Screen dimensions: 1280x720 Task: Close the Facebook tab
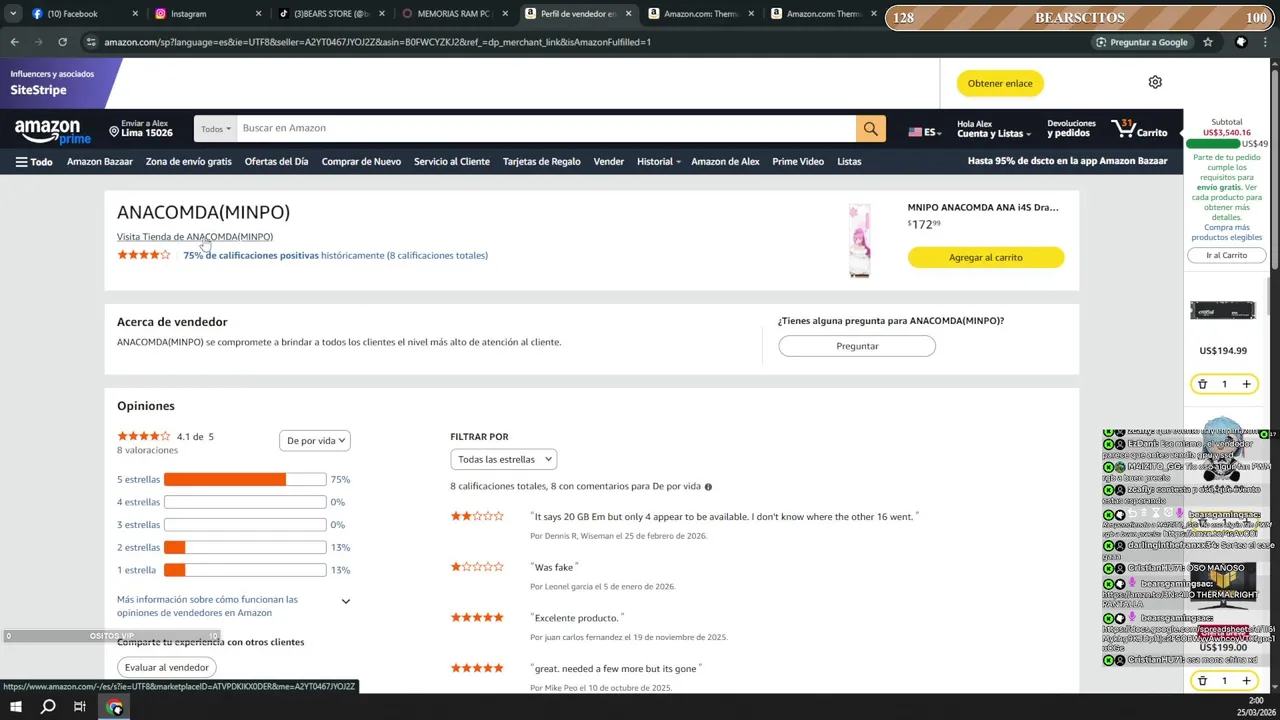click(136, 14)
